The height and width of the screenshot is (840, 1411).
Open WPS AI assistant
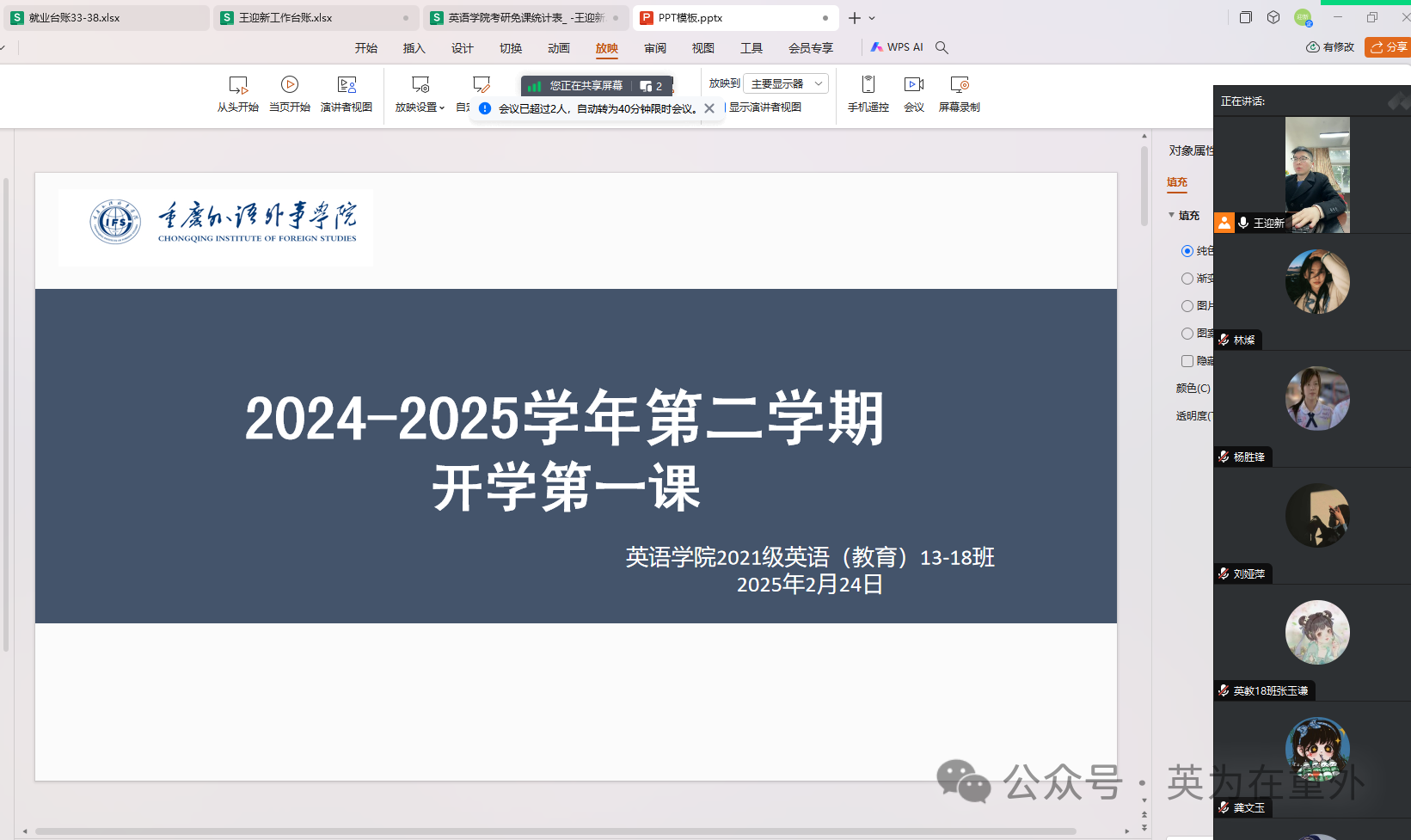897,47
